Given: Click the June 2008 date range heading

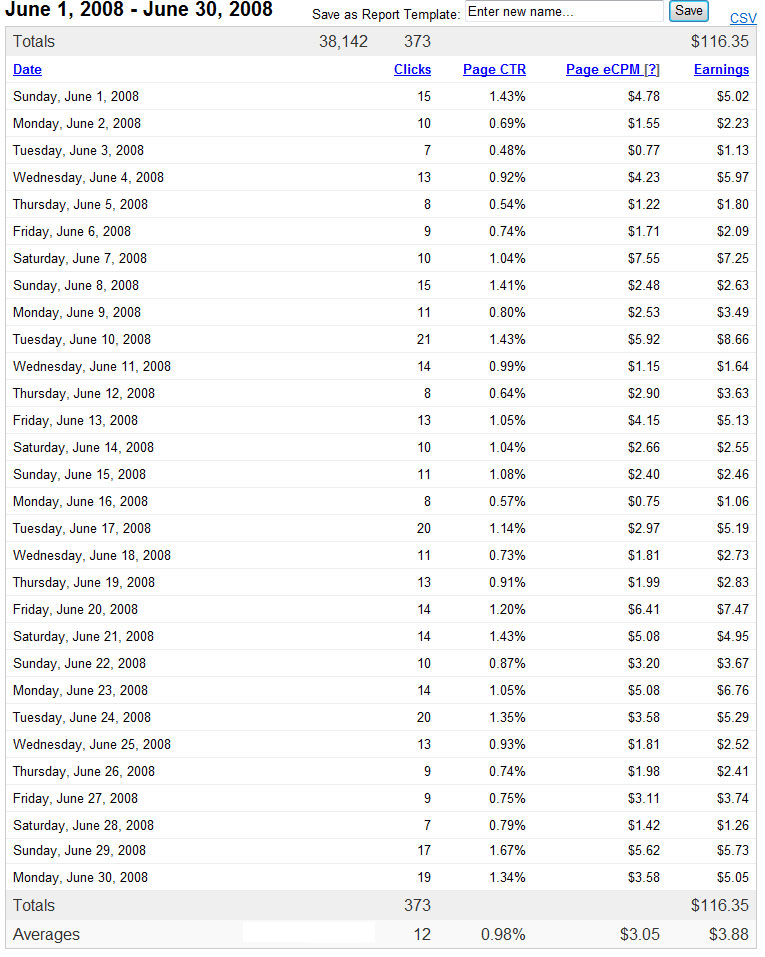Looking at the screenshot, I should (139, 11).
